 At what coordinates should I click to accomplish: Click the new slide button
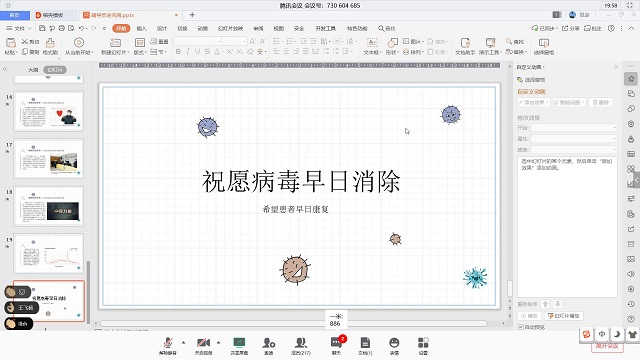coord(115,46)
